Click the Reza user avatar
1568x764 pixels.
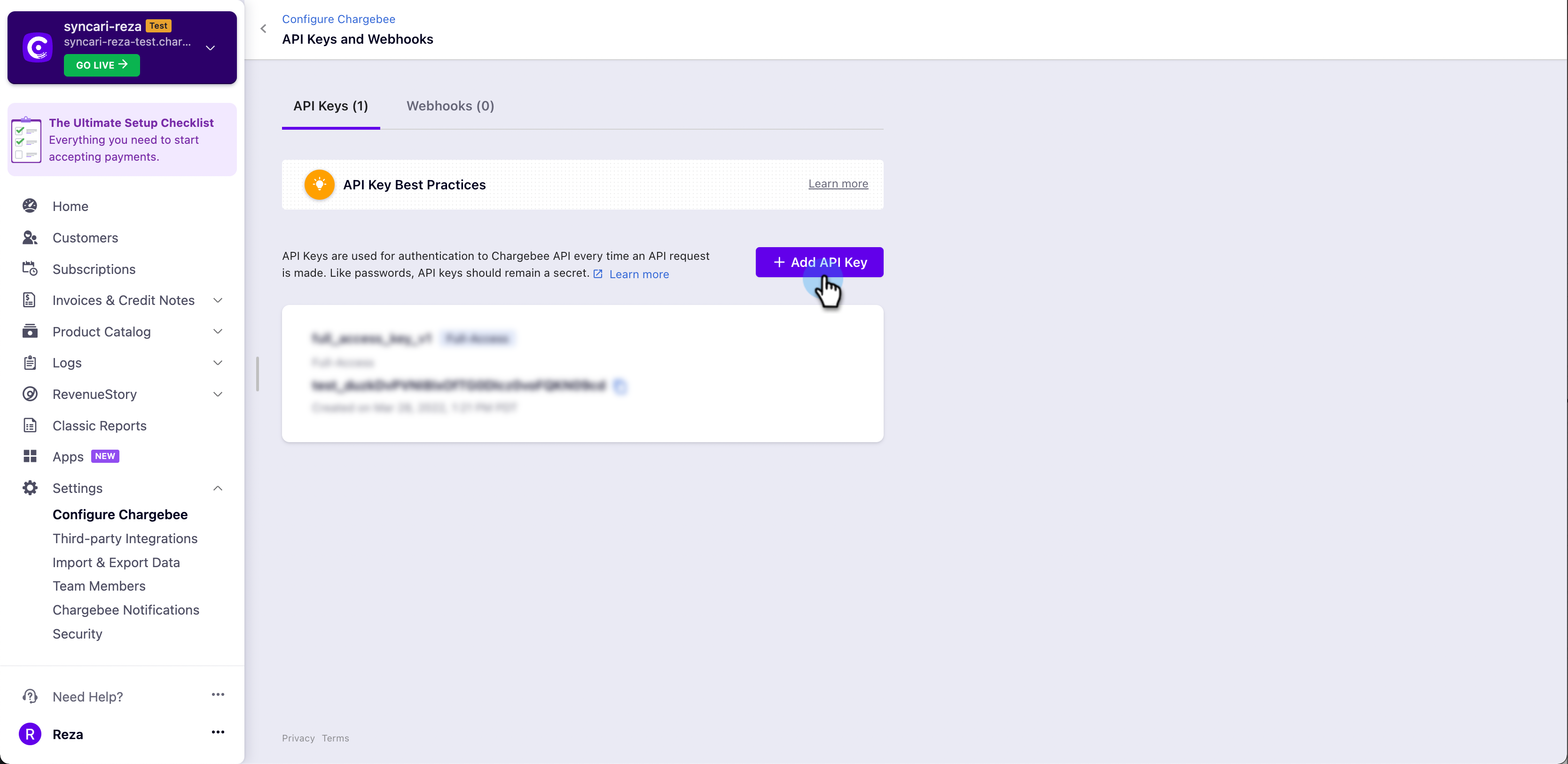pyautogui.click(x=30, y=734)
